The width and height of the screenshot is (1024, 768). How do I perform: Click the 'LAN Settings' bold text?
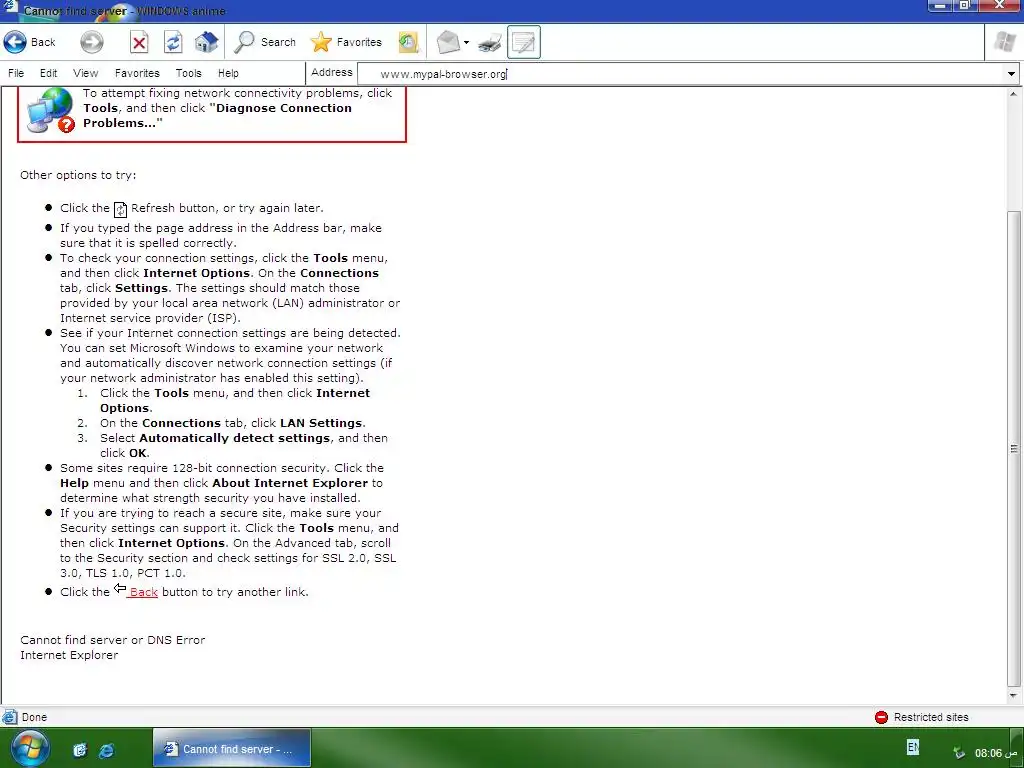click(321, 423)
